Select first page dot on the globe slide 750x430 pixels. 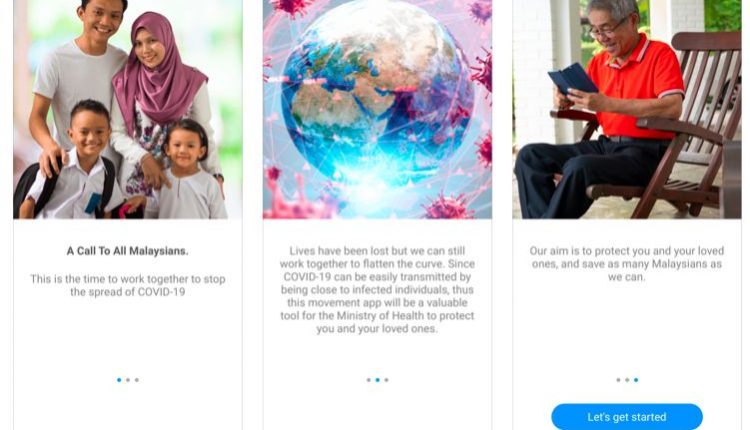(x=368, y=380)
